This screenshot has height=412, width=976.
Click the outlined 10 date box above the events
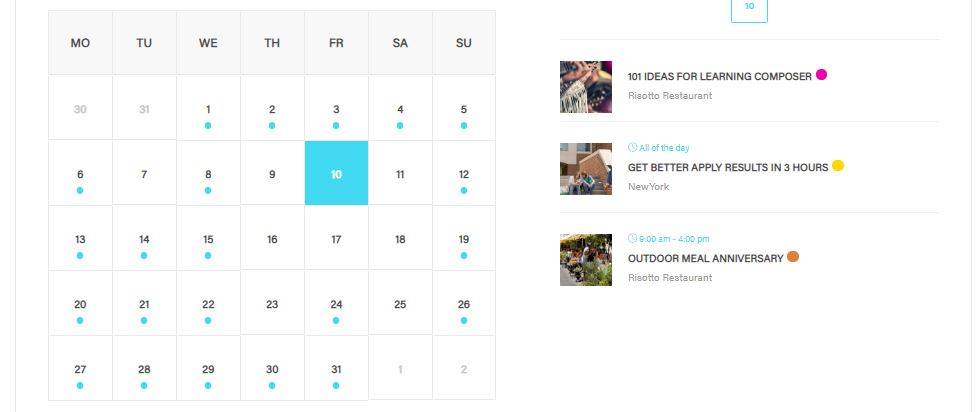(749, 9)
